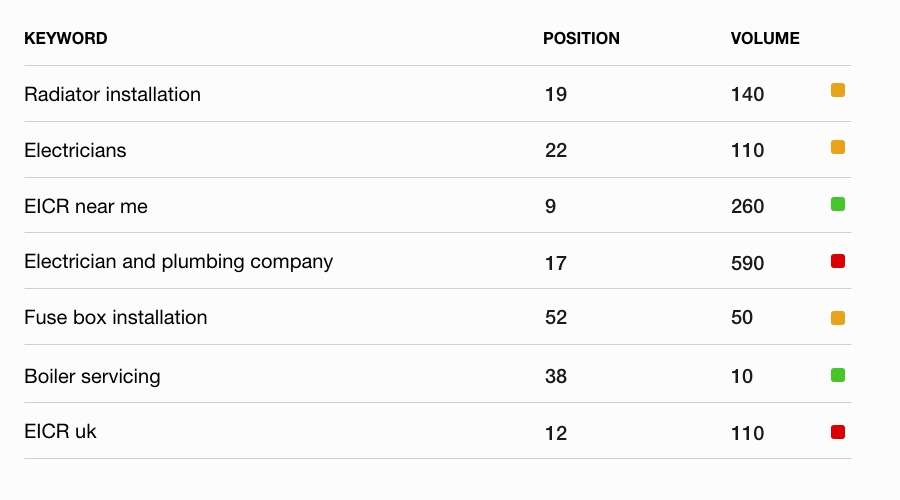Open Electrician and plumbing company keyword
Screen dimensions: 900x500
[179, 262]
